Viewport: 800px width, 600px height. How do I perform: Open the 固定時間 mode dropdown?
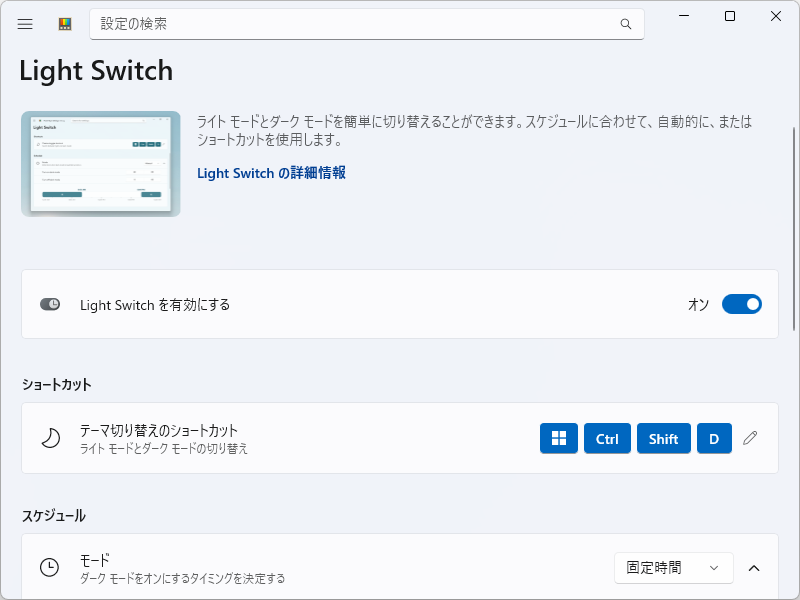point(673,568)
